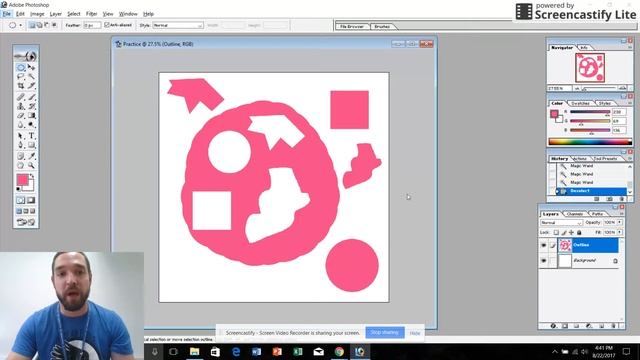Toggle lock position in Layers panel
The width and height of the screenshot is (640, 360).
click(x=571, y=232)
